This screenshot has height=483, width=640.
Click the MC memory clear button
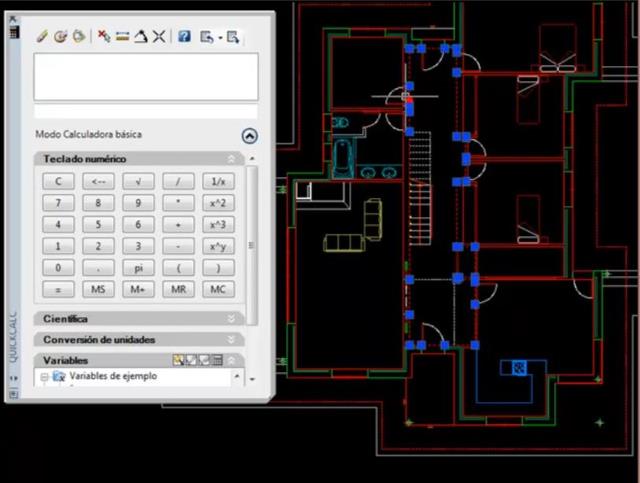pos(218,289)
